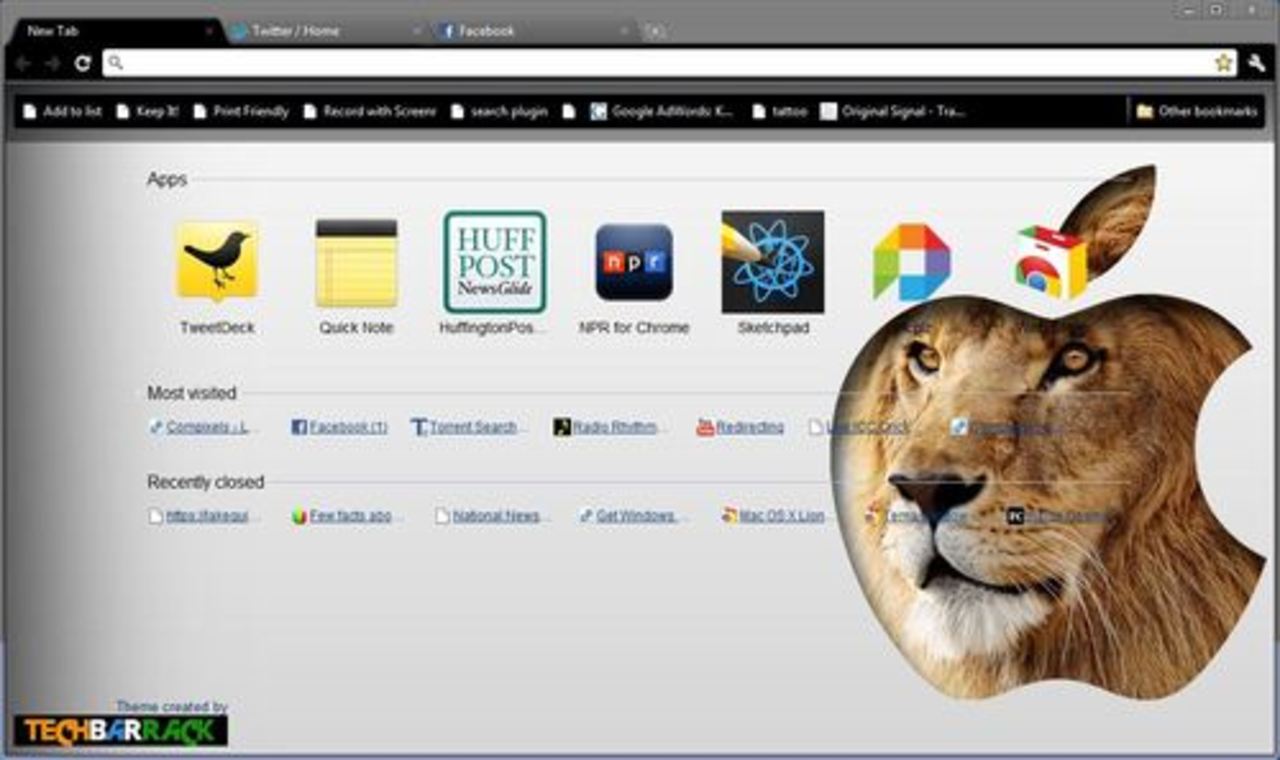Screen dimensions: 1280x760
Task: Go forward to the next page
Action: coord(52,63)
